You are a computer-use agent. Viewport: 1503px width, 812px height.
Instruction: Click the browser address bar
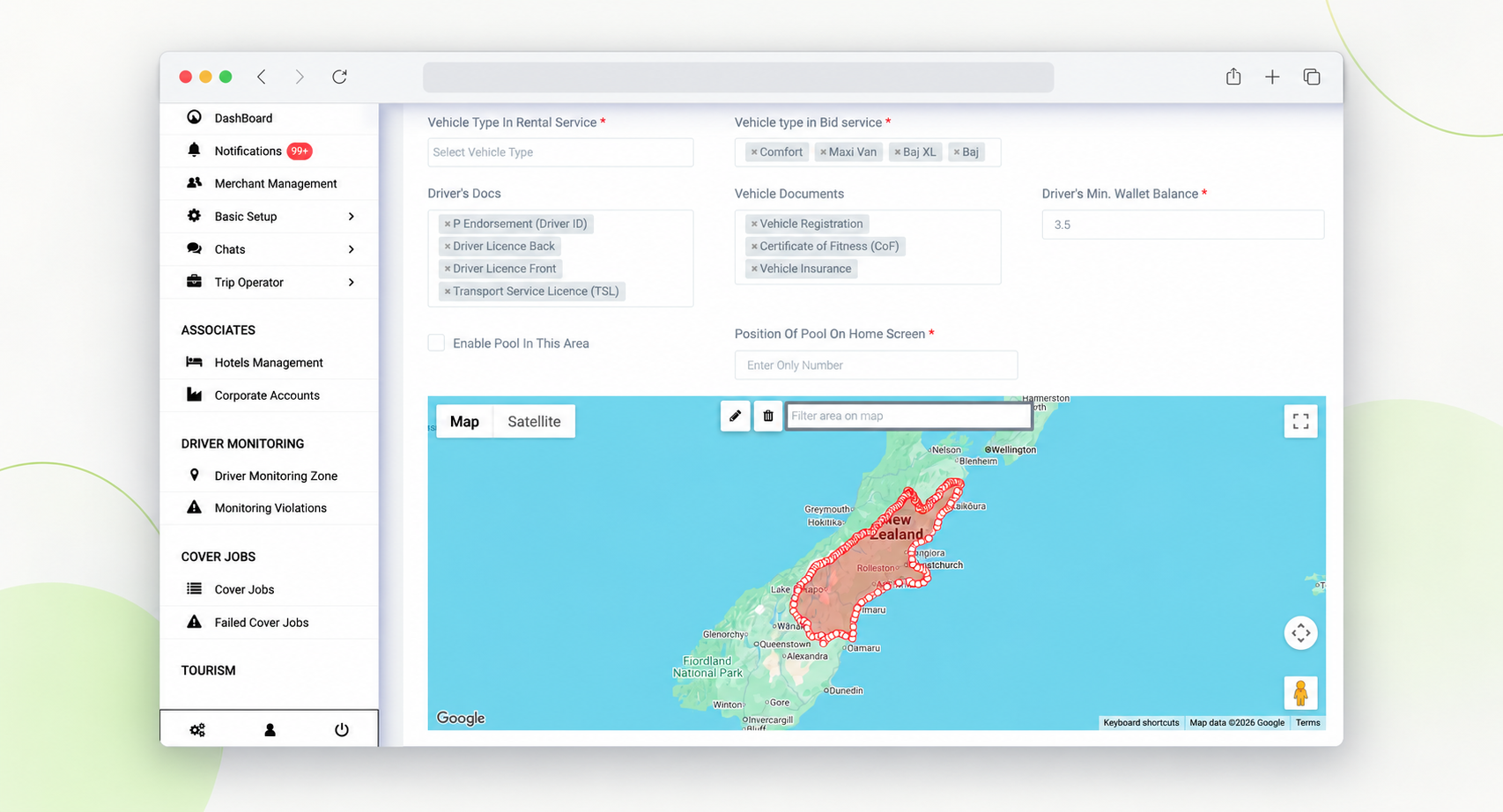tap(738, 77)
